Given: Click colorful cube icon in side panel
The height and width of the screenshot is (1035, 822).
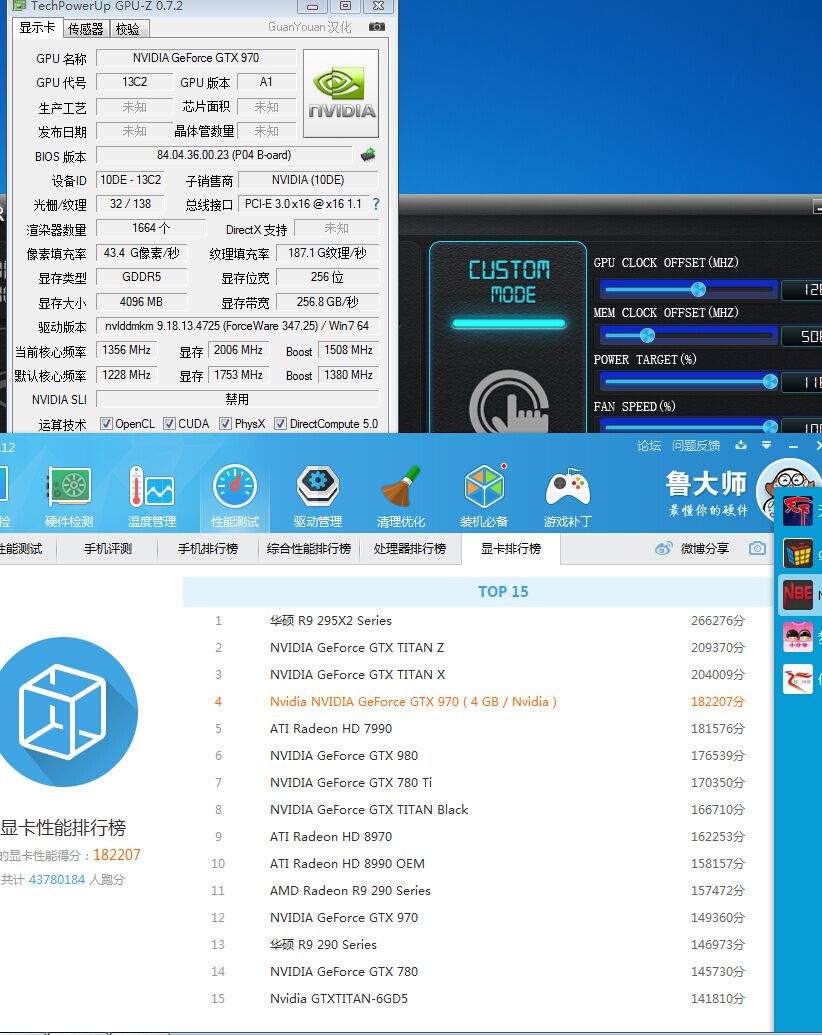Looking at the screenshot, I should click(x=798, y=553).
